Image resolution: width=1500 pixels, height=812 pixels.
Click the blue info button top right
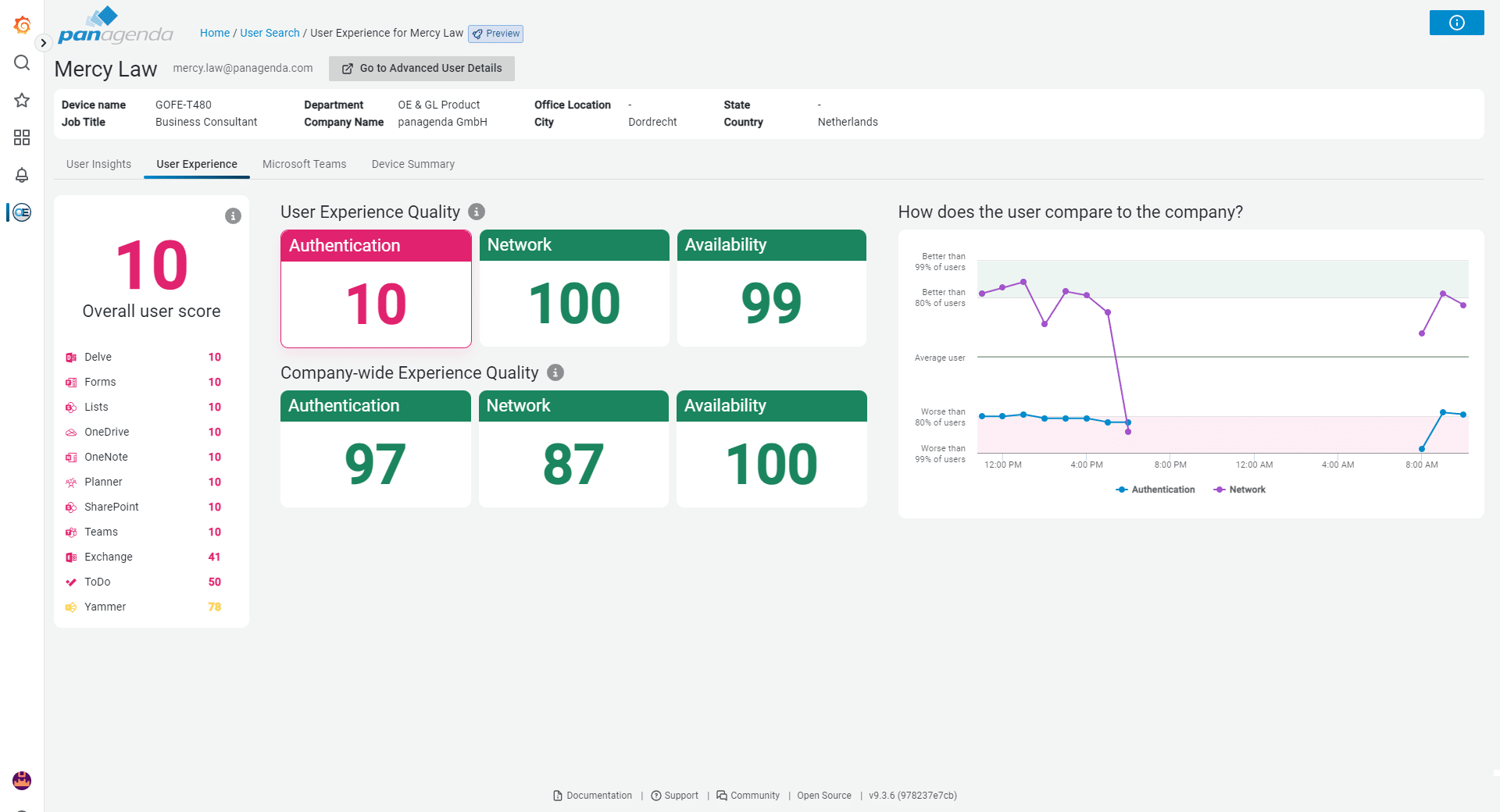pos(1456,23)
